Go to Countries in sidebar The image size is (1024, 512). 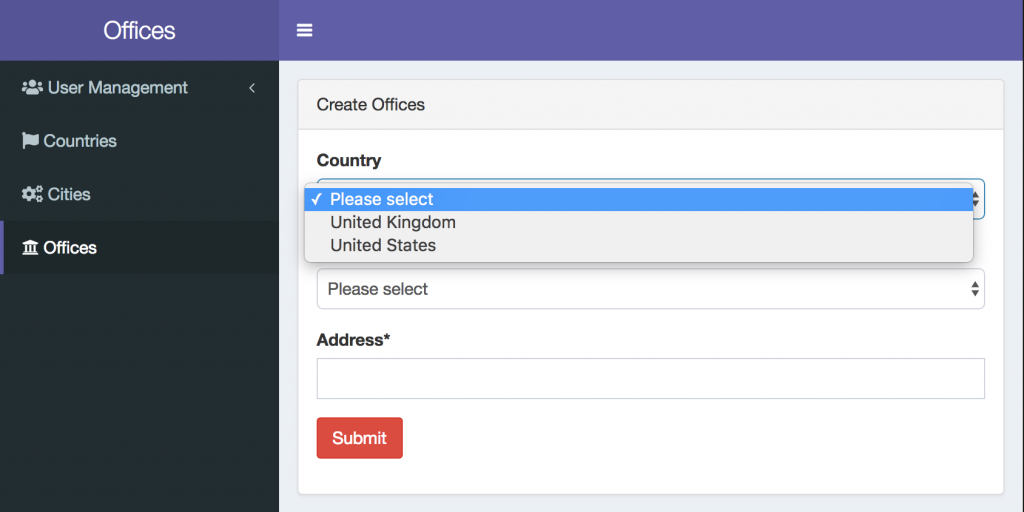(139, 141)
